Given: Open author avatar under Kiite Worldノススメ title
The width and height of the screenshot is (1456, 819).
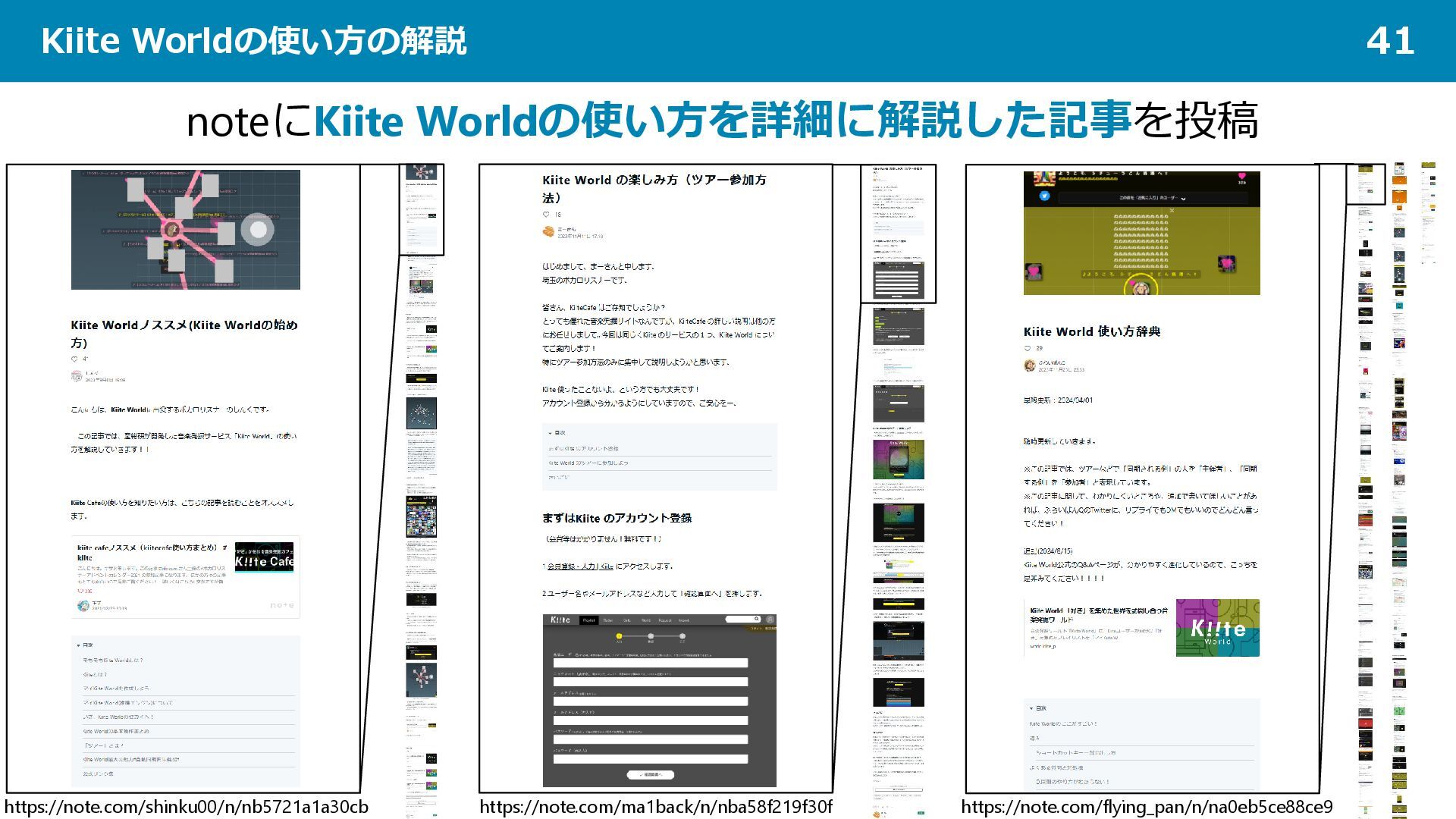Looking at the screenshot, I should 77,376.
